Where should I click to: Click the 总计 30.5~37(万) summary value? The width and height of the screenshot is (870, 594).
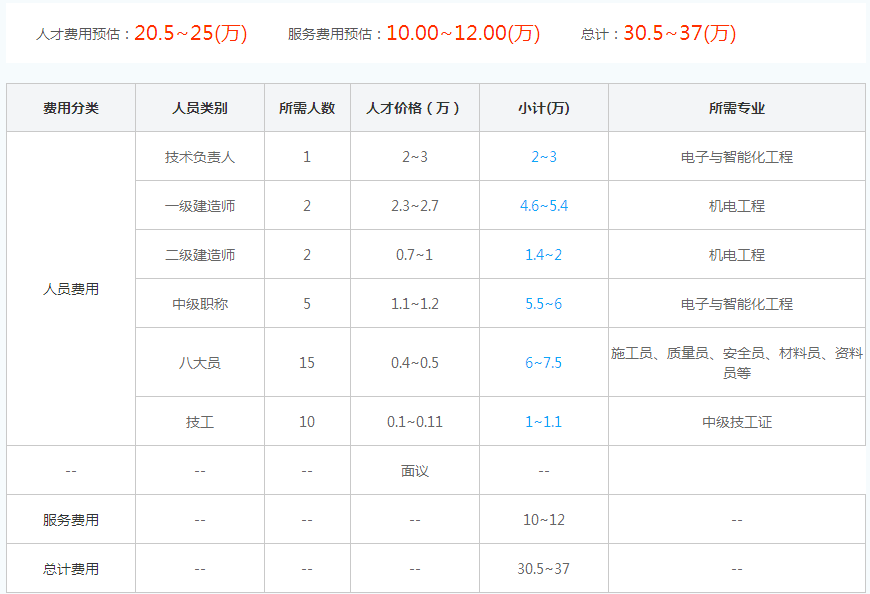tap(680, 33)
